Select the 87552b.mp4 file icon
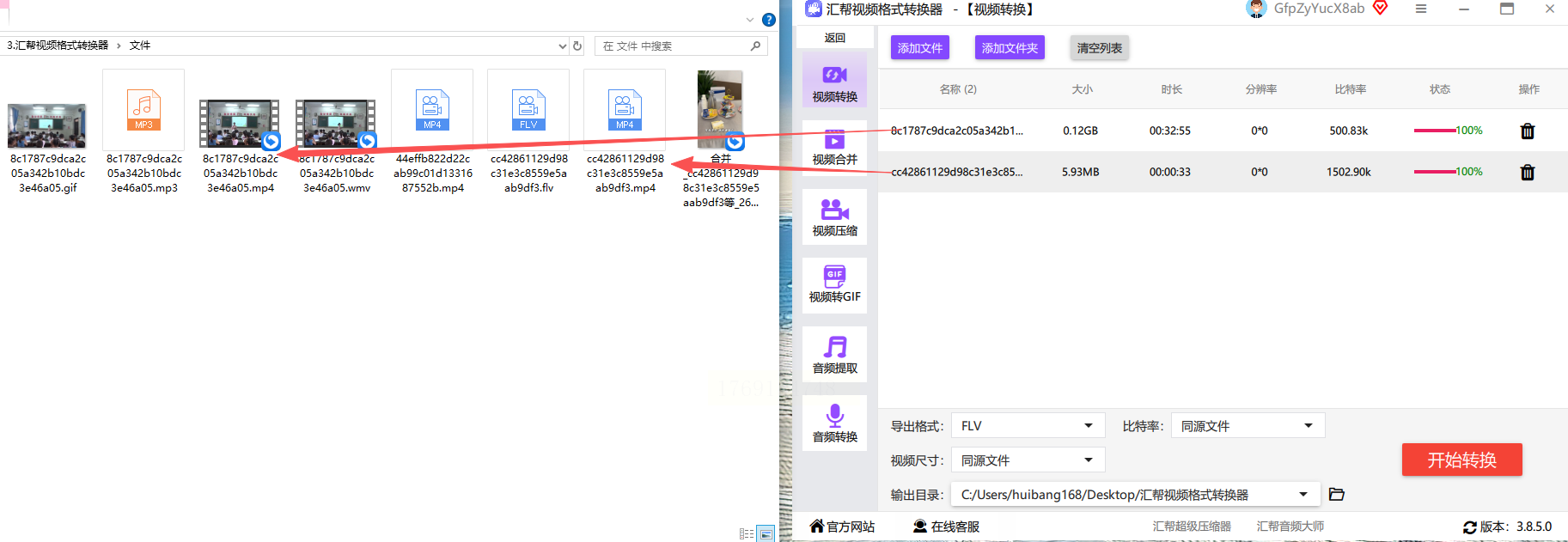This screenshot has width=1568, height=542. coord(432,110)
